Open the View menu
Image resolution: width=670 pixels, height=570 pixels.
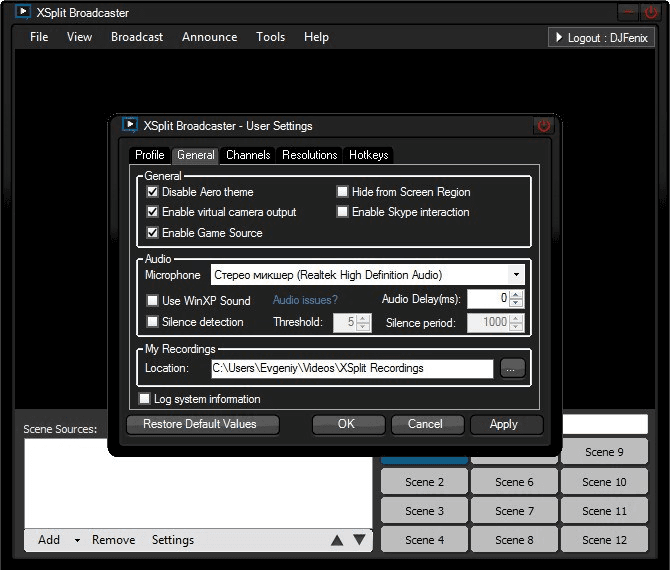(x=79, y=37)
